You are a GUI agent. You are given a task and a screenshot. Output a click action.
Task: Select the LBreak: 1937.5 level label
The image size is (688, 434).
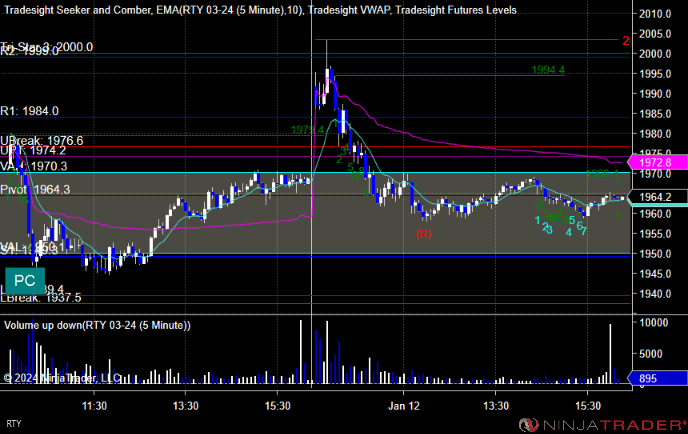click(x=41, y=298)
